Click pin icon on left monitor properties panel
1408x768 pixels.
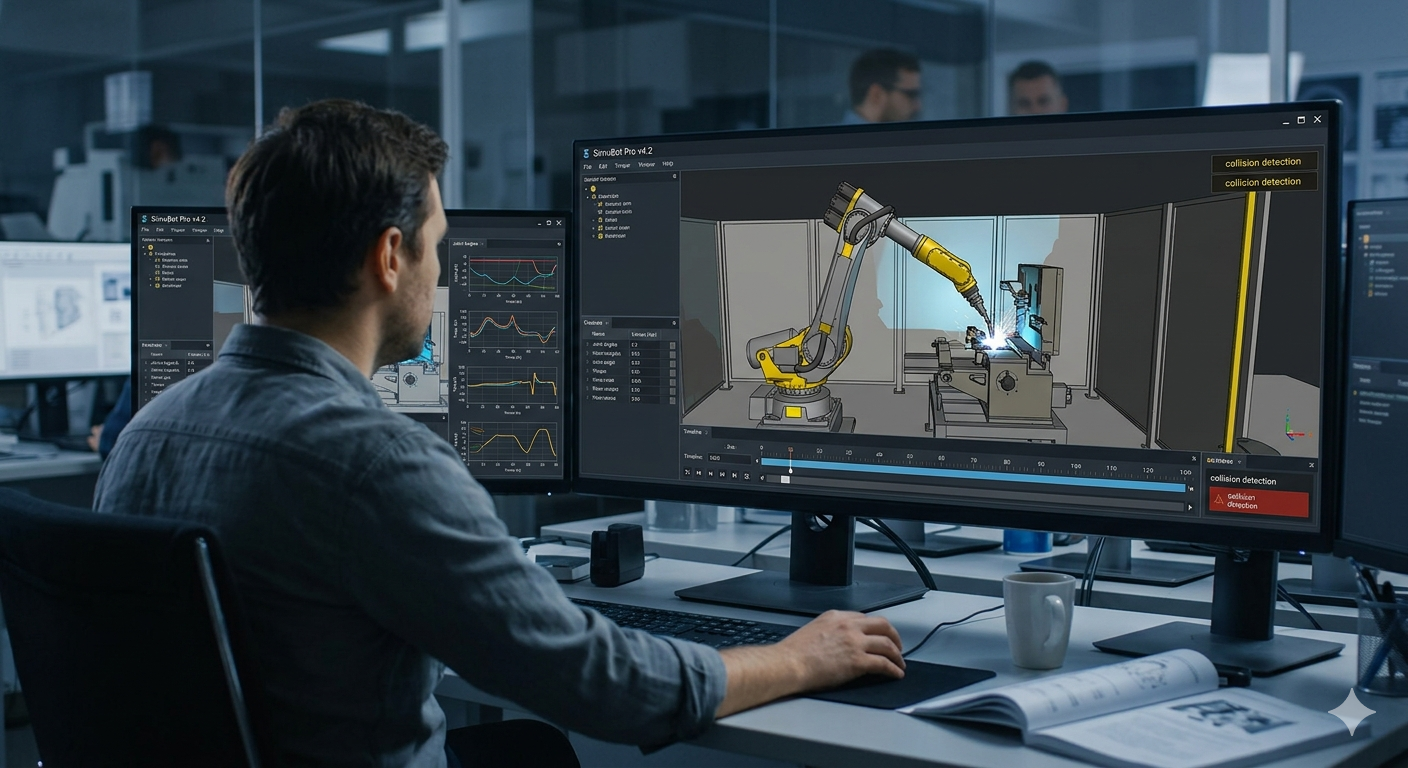(x=208, y=345)
